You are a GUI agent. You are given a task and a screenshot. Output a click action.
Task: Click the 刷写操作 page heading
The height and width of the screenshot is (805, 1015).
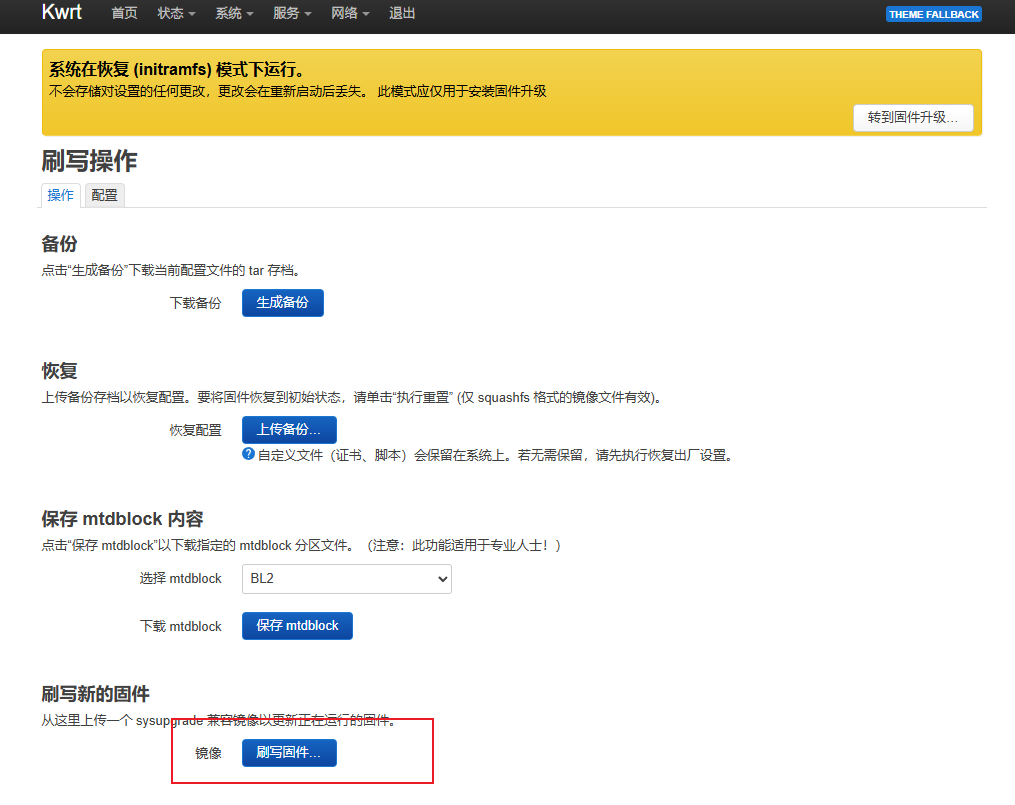tap(89, 161)
